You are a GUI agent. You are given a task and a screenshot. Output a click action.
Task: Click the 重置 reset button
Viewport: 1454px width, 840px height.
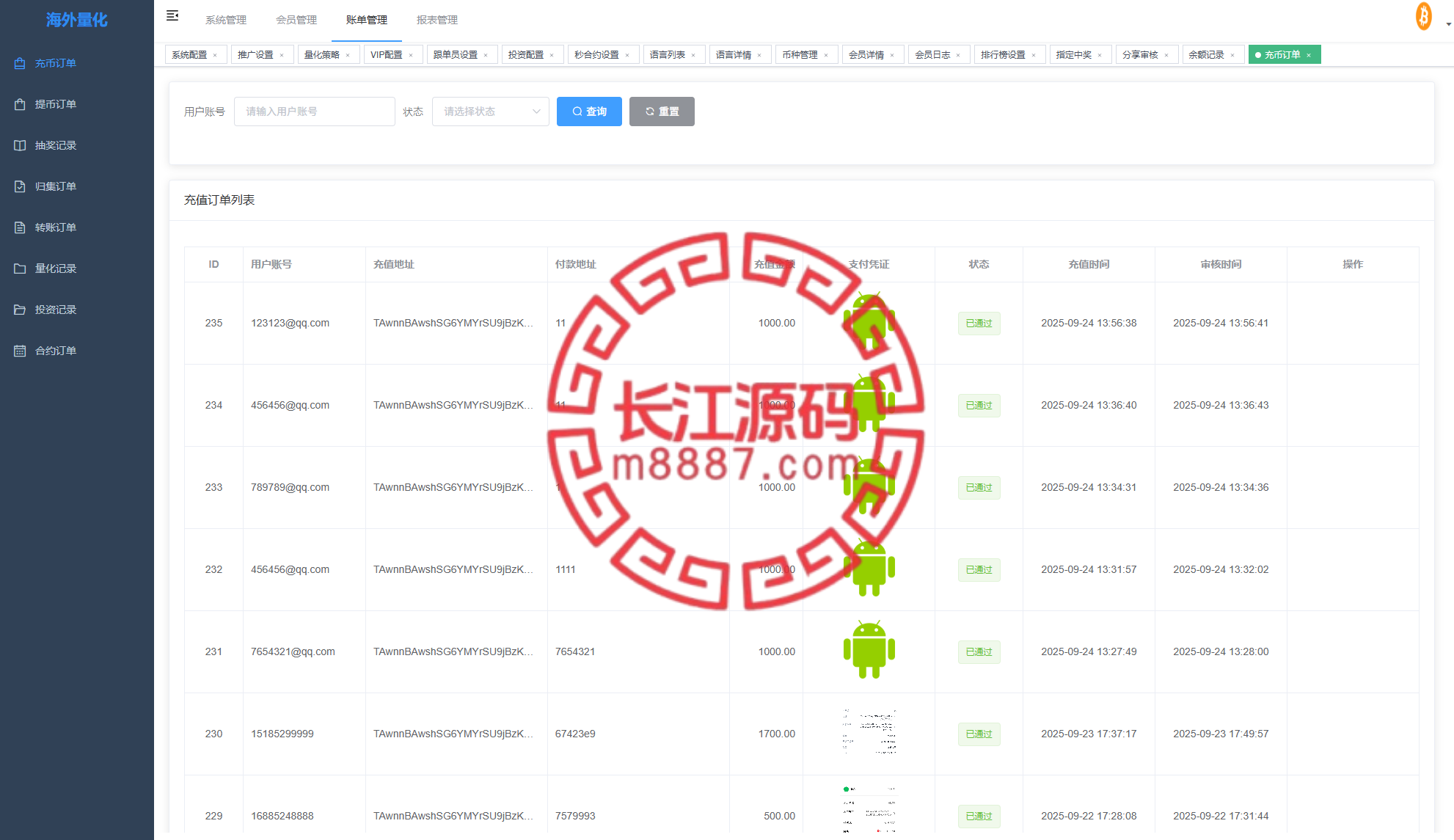click(662, 112)
